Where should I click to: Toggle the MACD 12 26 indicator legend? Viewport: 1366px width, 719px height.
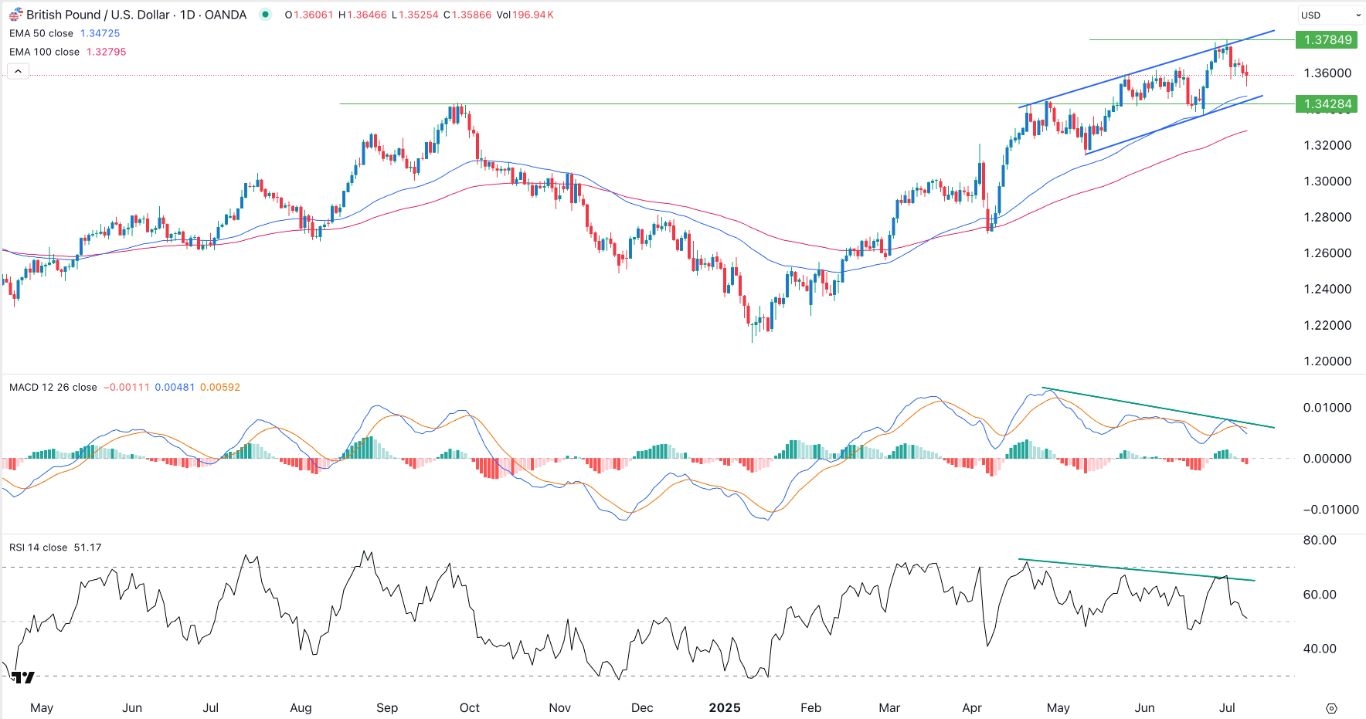click(40, 388)
